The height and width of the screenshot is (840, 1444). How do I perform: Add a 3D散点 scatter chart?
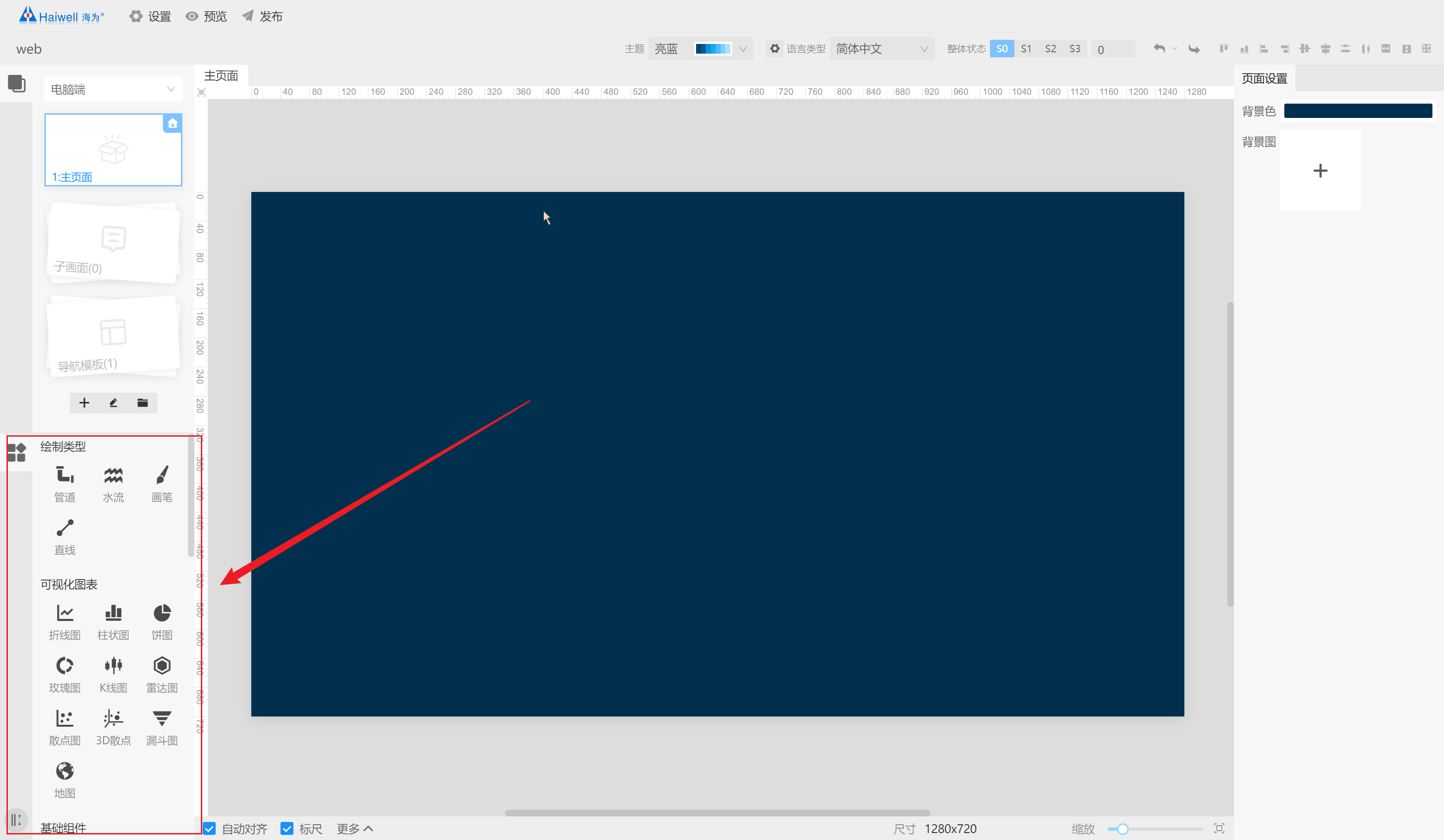[113, 727]
